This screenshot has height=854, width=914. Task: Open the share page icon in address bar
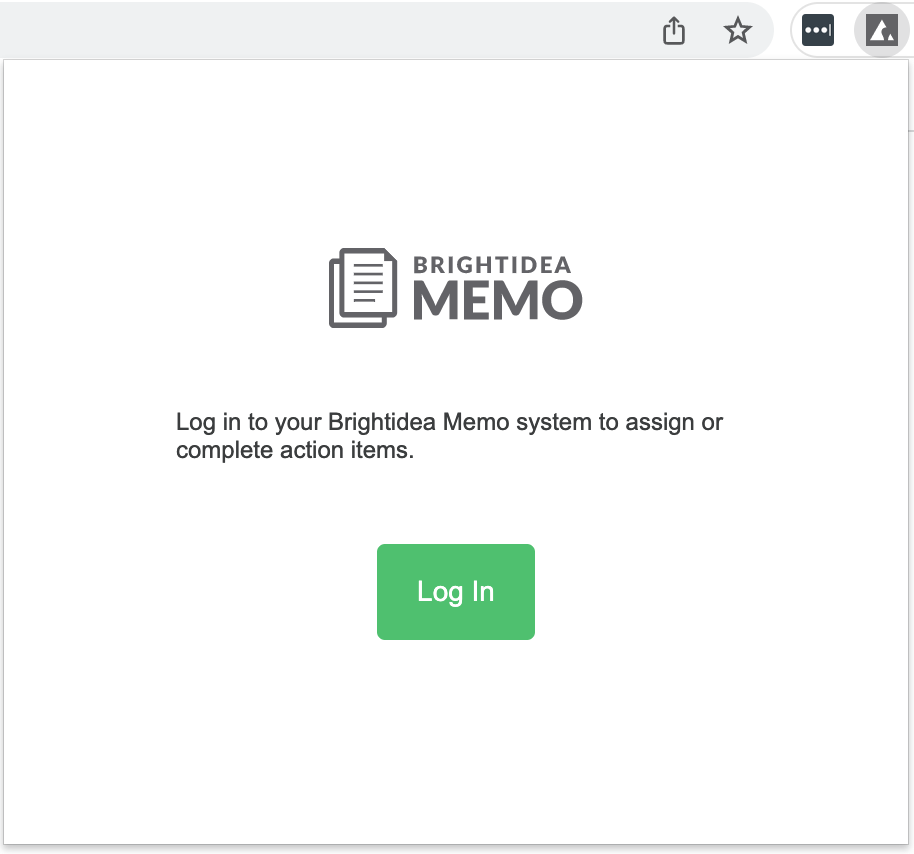coord(674,30)
